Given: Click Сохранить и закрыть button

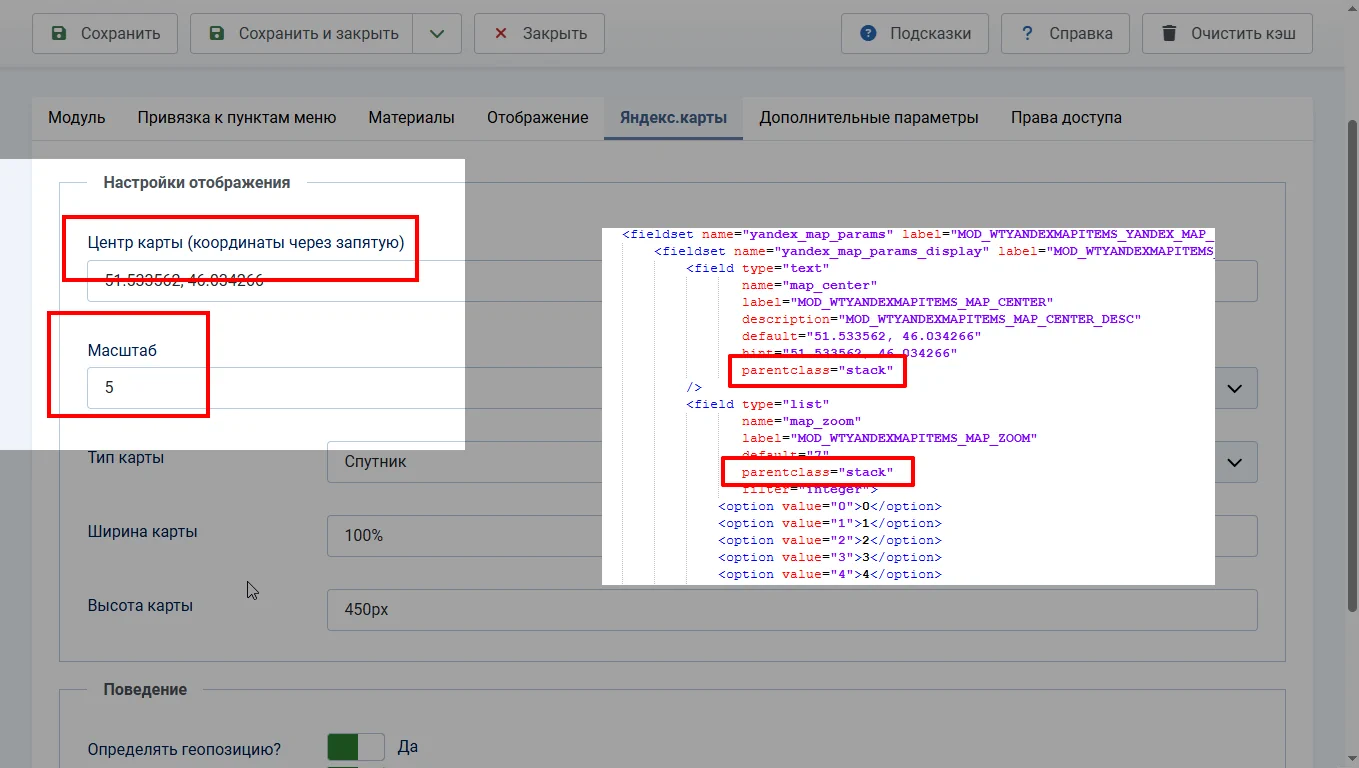Looking at the screenshot, I should (300, 33).
